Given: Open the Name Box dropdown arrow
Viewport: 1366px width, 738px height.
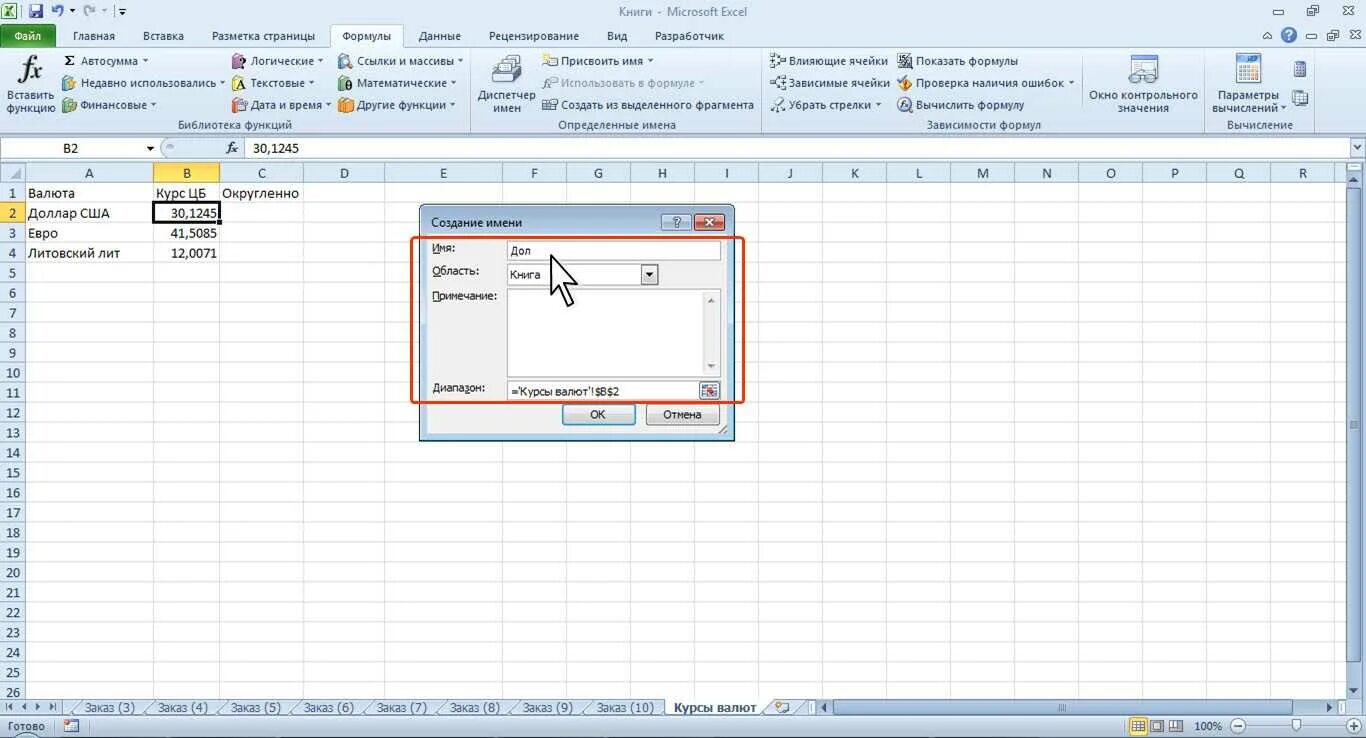Looking at the screenshot, I should [150, 148].
